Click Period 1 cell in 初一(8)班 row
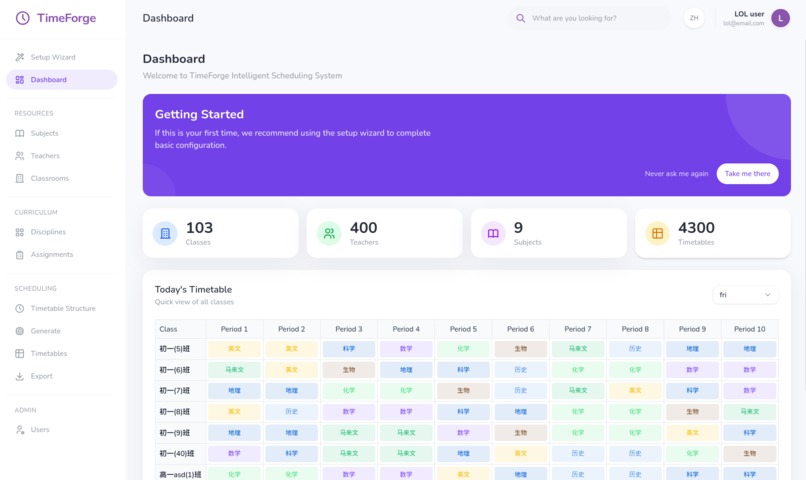The width and height of the screenshot is (806, 480). tap(234, 412)
